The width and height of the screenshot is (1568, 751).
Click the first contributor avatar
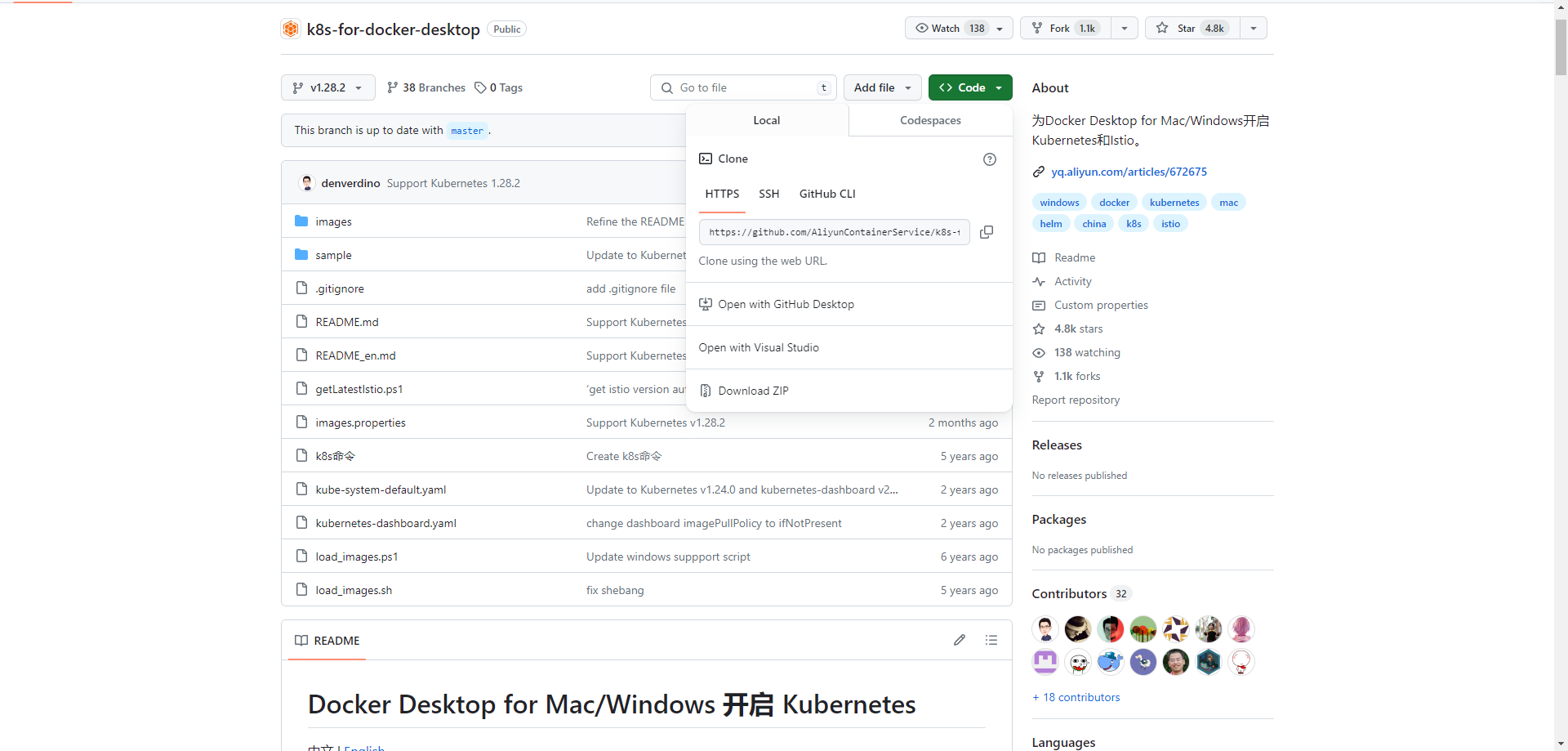(1045, 628)
